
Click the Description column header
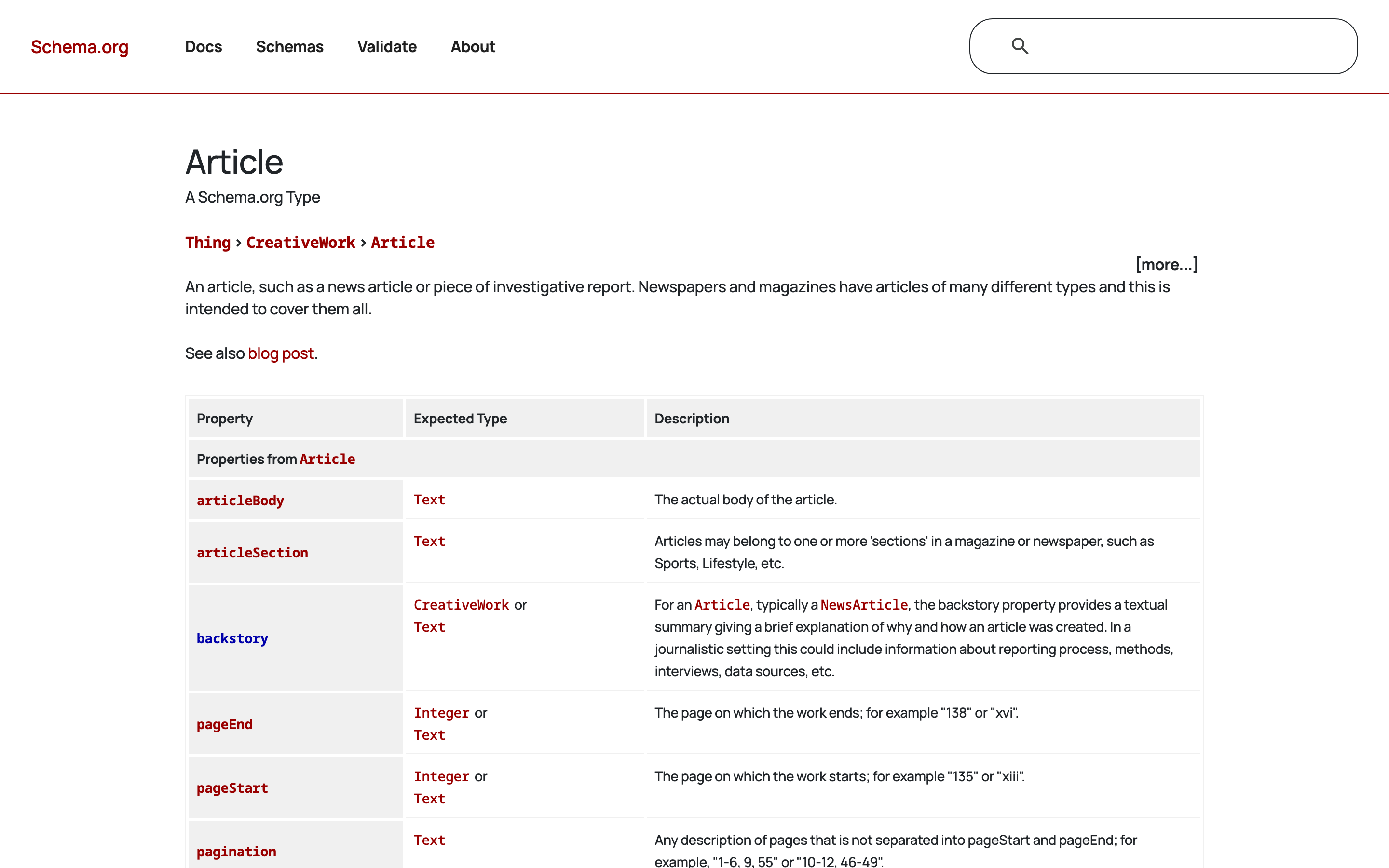pyautogui.click(x=924, y=419)
